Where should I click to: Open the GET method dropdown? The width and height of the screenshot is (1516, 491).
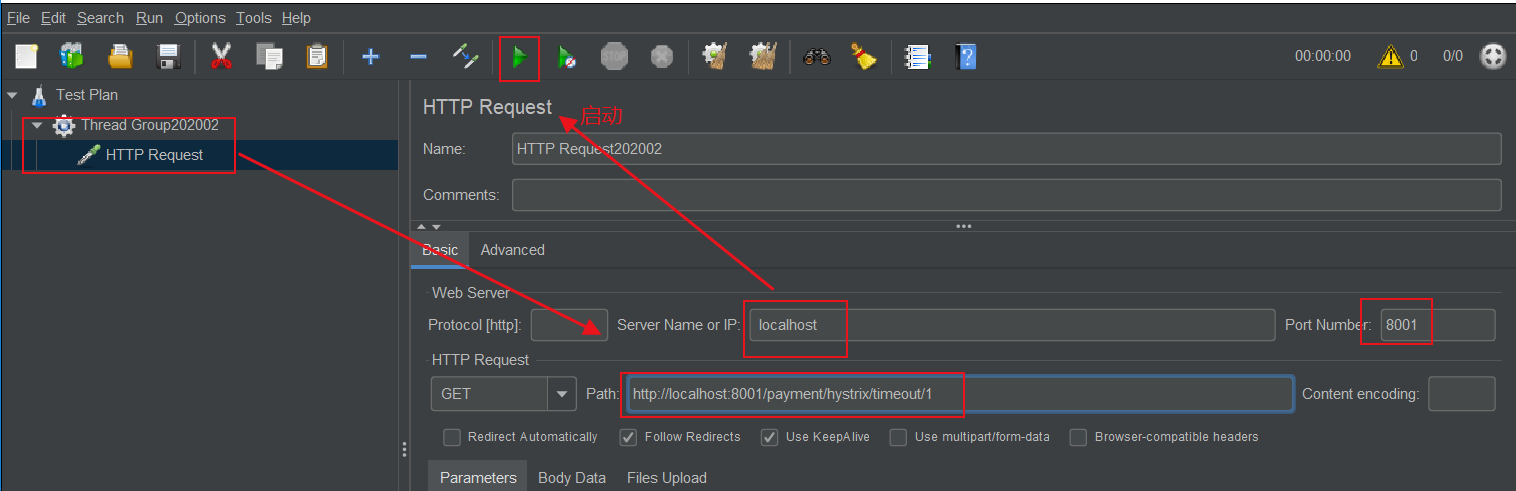[x=563, y=394]
